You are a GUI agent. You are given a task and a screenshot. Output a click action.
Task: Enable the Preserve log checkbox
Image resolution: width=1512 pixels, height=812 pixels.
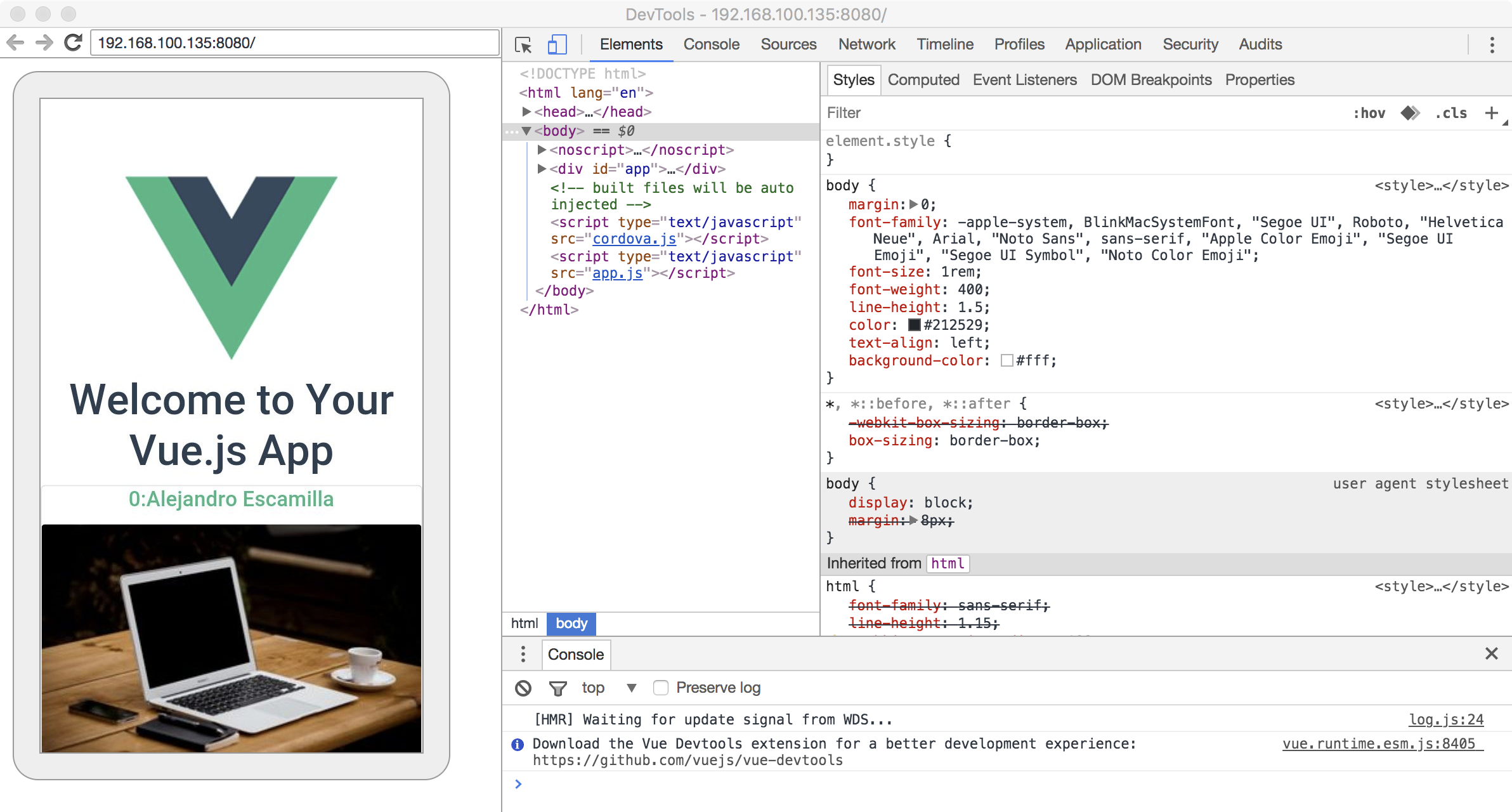pyautogui.click(x=661, y=688)
